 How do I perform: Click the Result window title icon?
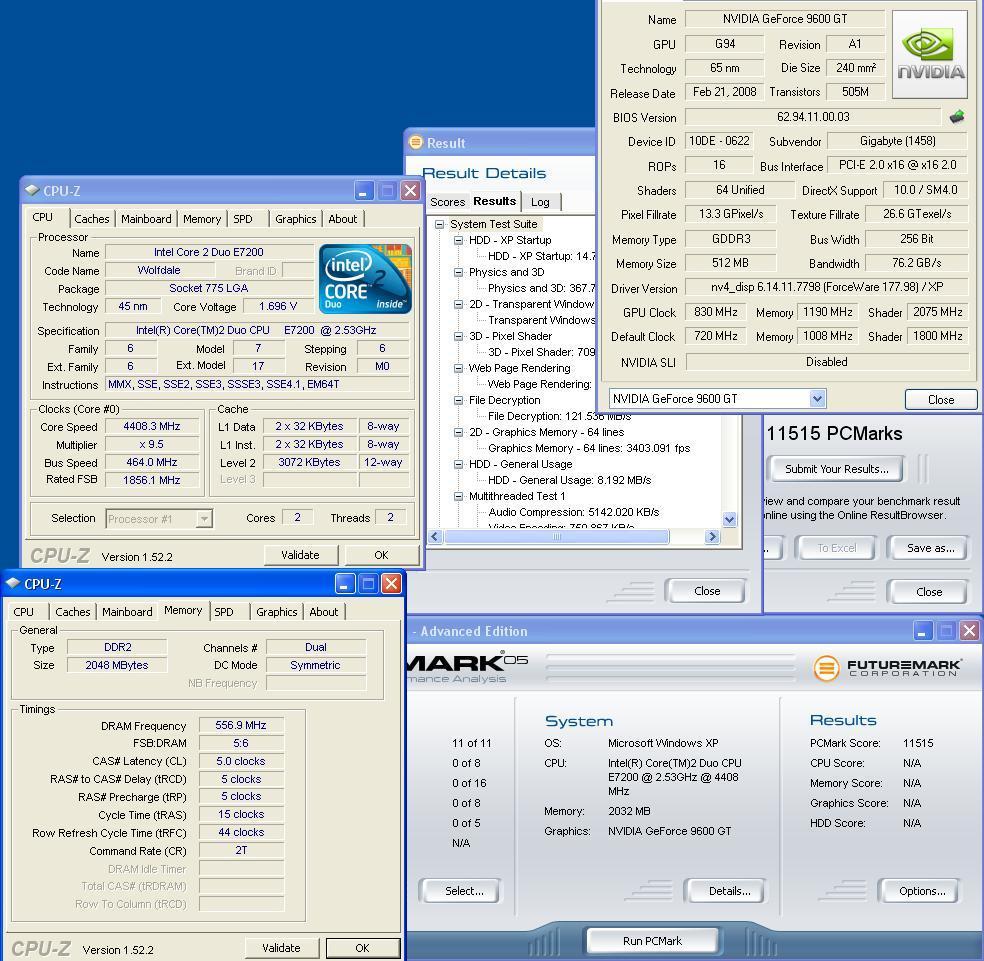415,142
